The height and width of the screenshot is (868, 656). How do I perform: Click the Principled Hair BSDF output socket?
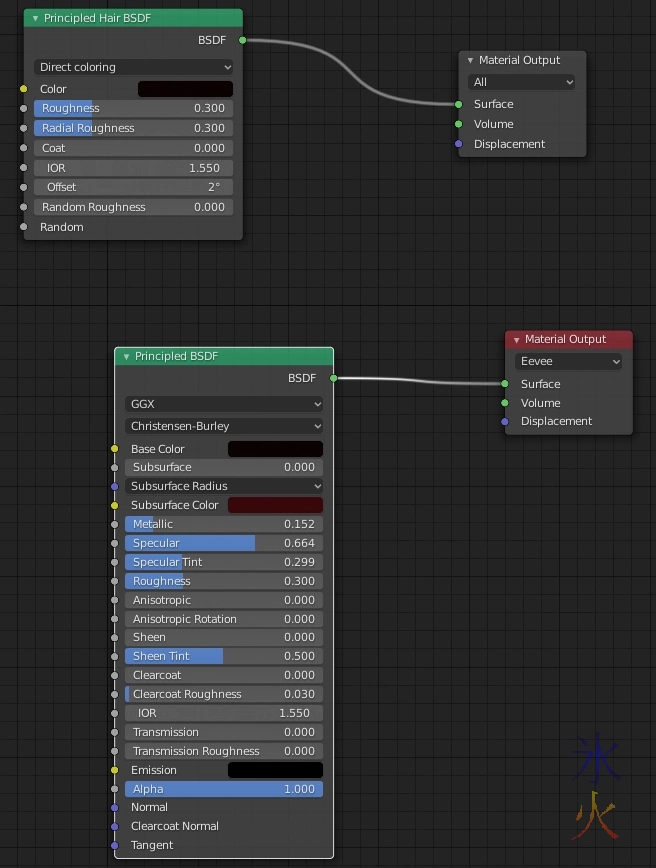pos(242,40)
